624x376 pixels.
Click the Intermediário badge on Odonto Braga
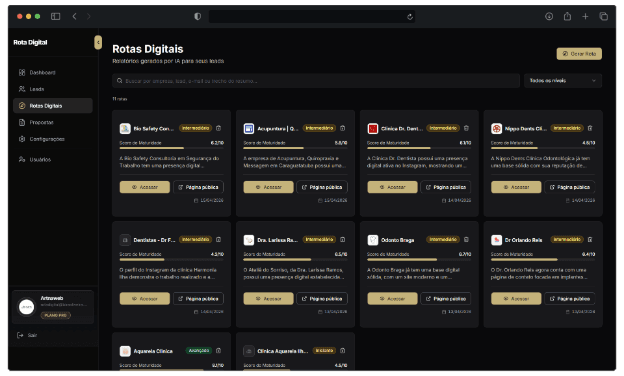[x=443, y=240]
